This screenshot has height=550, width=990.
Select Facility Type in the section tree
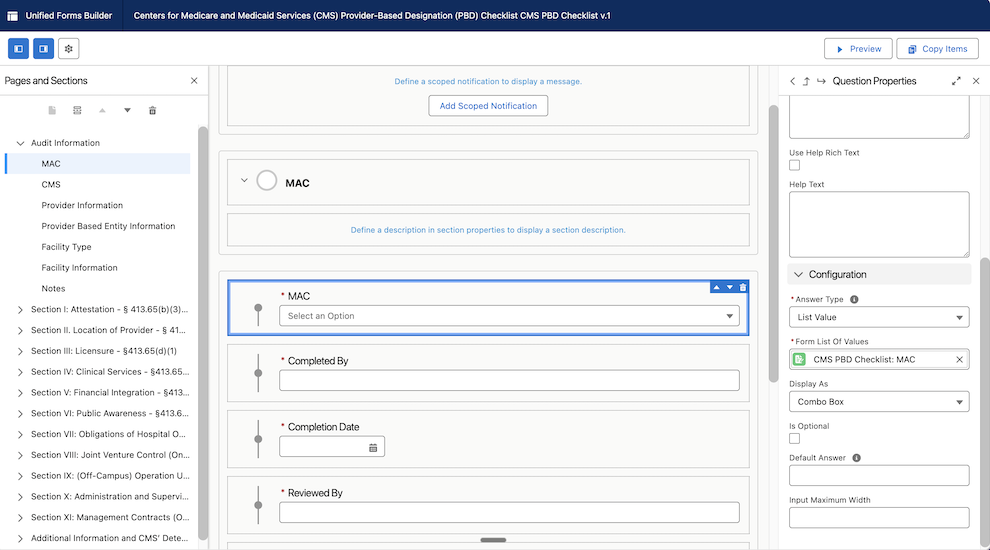click(x=66, y=247)
